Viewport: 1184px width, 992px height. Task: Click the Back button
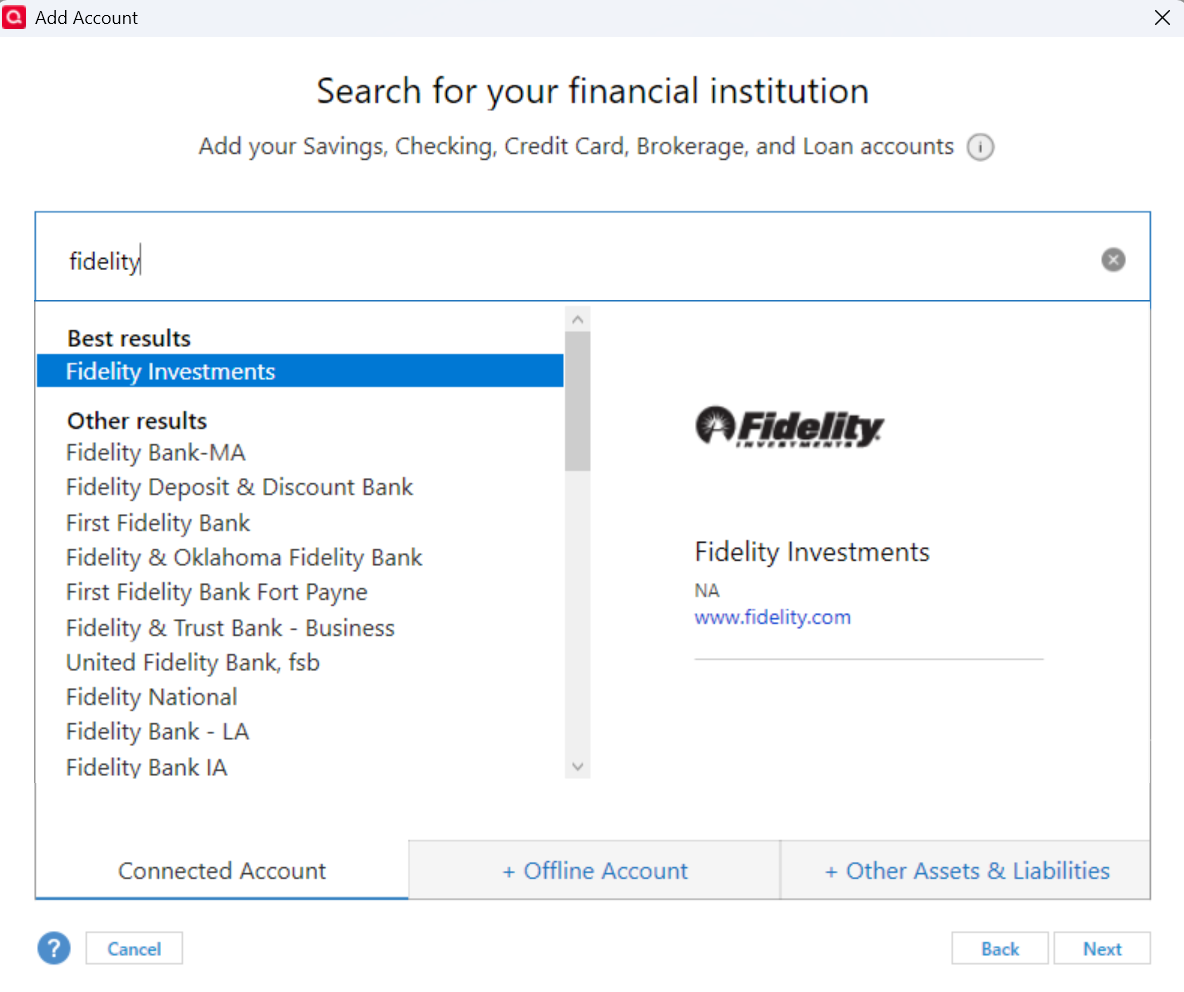pos(1000,948)
